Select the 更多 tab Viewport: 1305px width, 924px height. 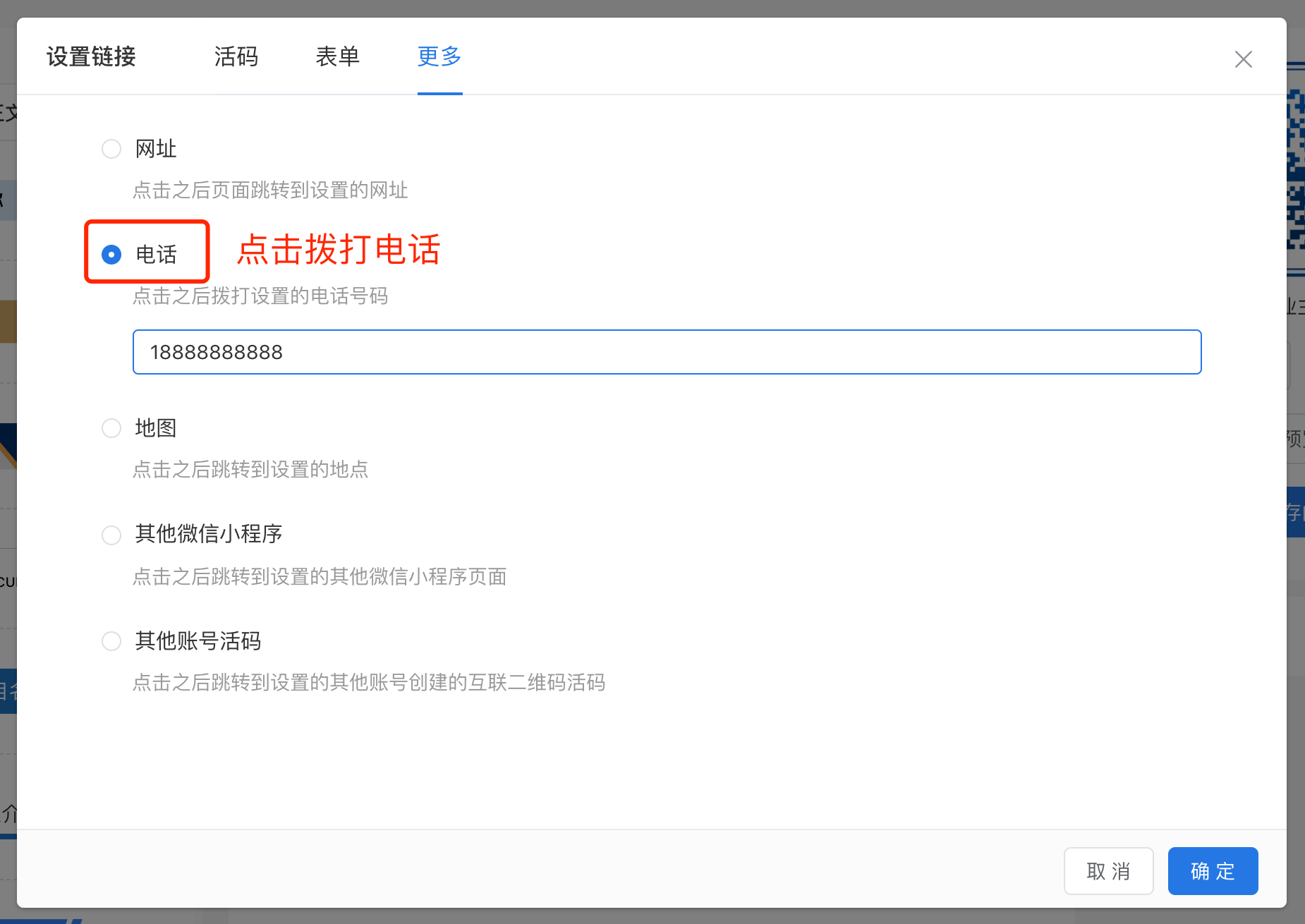(x=439, y=56)
